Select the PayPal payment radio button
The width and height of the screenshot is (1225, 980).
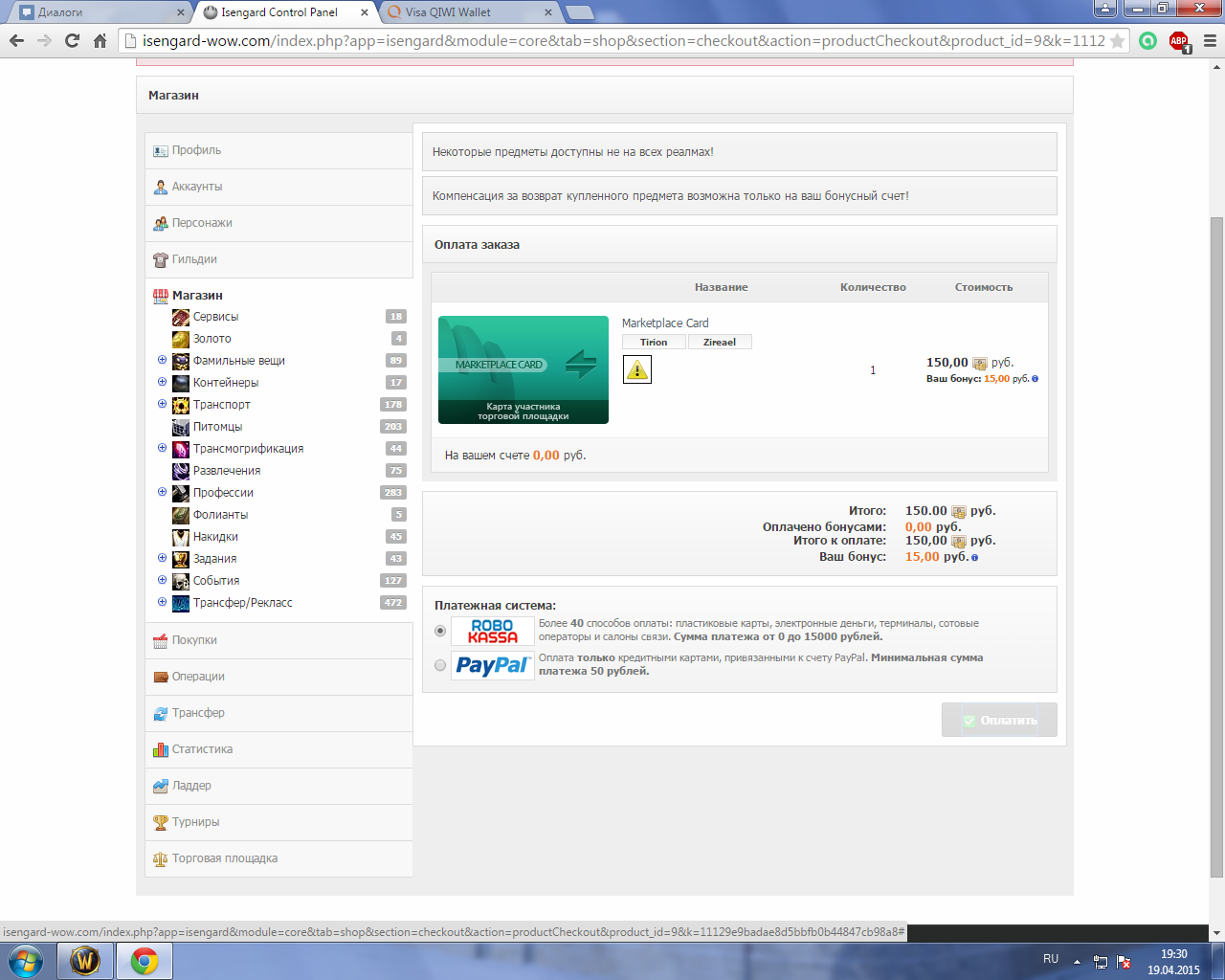pyautogui.click(x=440, y=665)
